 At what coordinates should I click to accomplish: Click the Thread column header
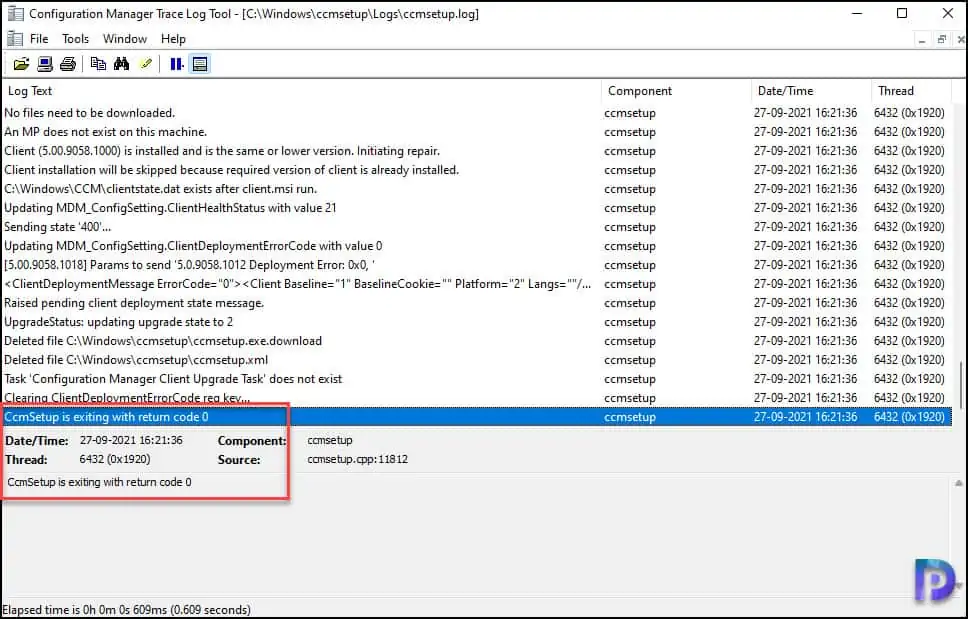click(910, 91)
